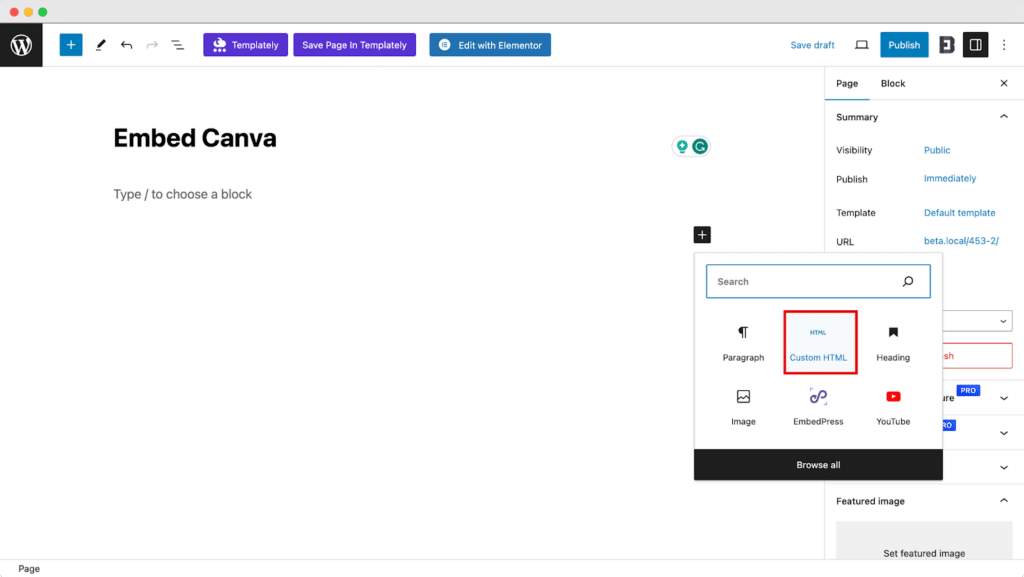Select the pencil Tools icon

coord(100,45)
